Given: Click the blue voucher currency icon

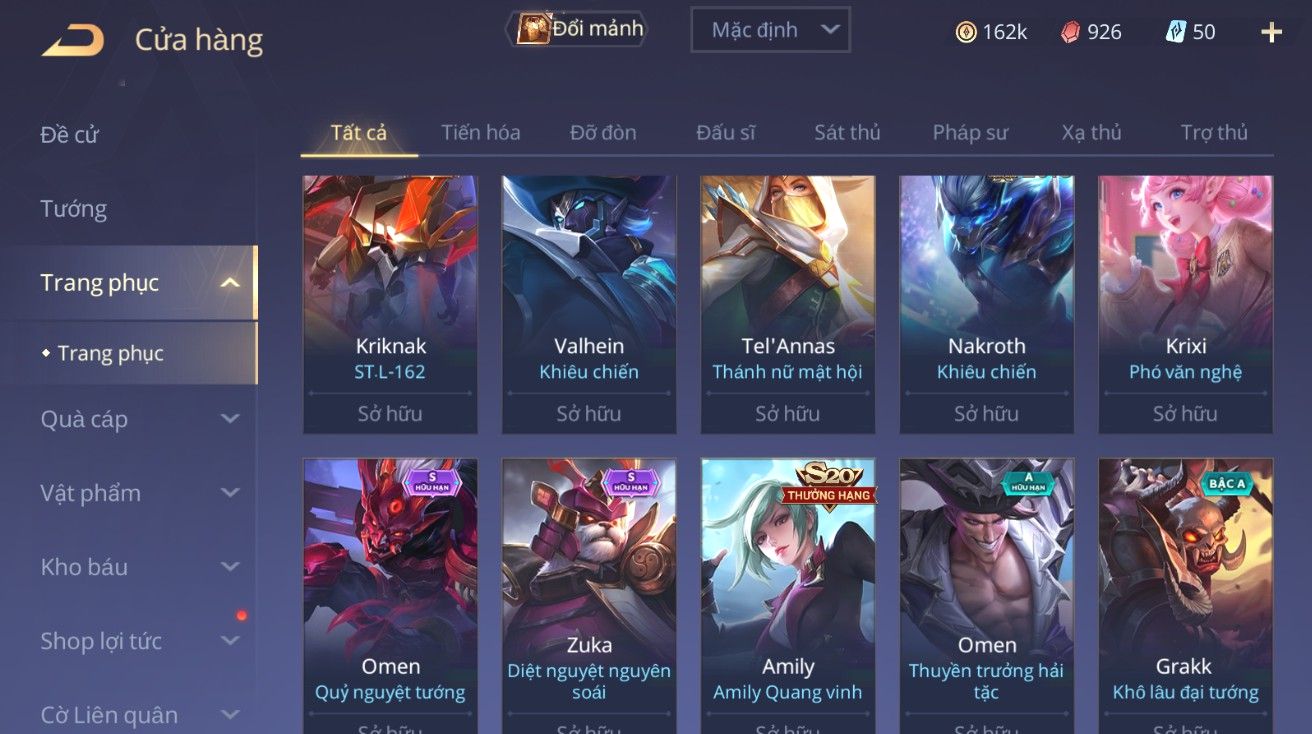Looking at the screenshot, I should pyautogui.click(x=1176, y=32).
